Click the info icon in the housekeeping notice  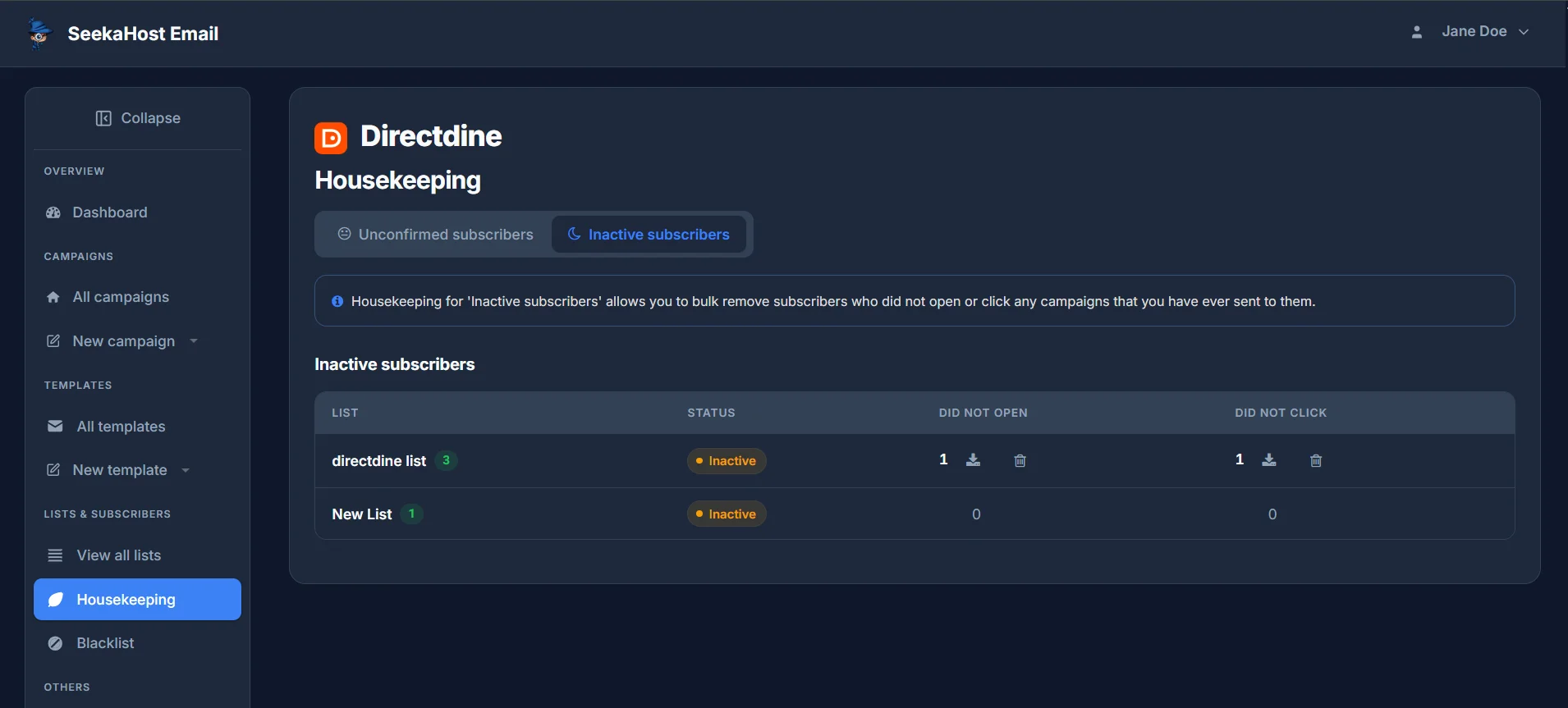(337, 301)
